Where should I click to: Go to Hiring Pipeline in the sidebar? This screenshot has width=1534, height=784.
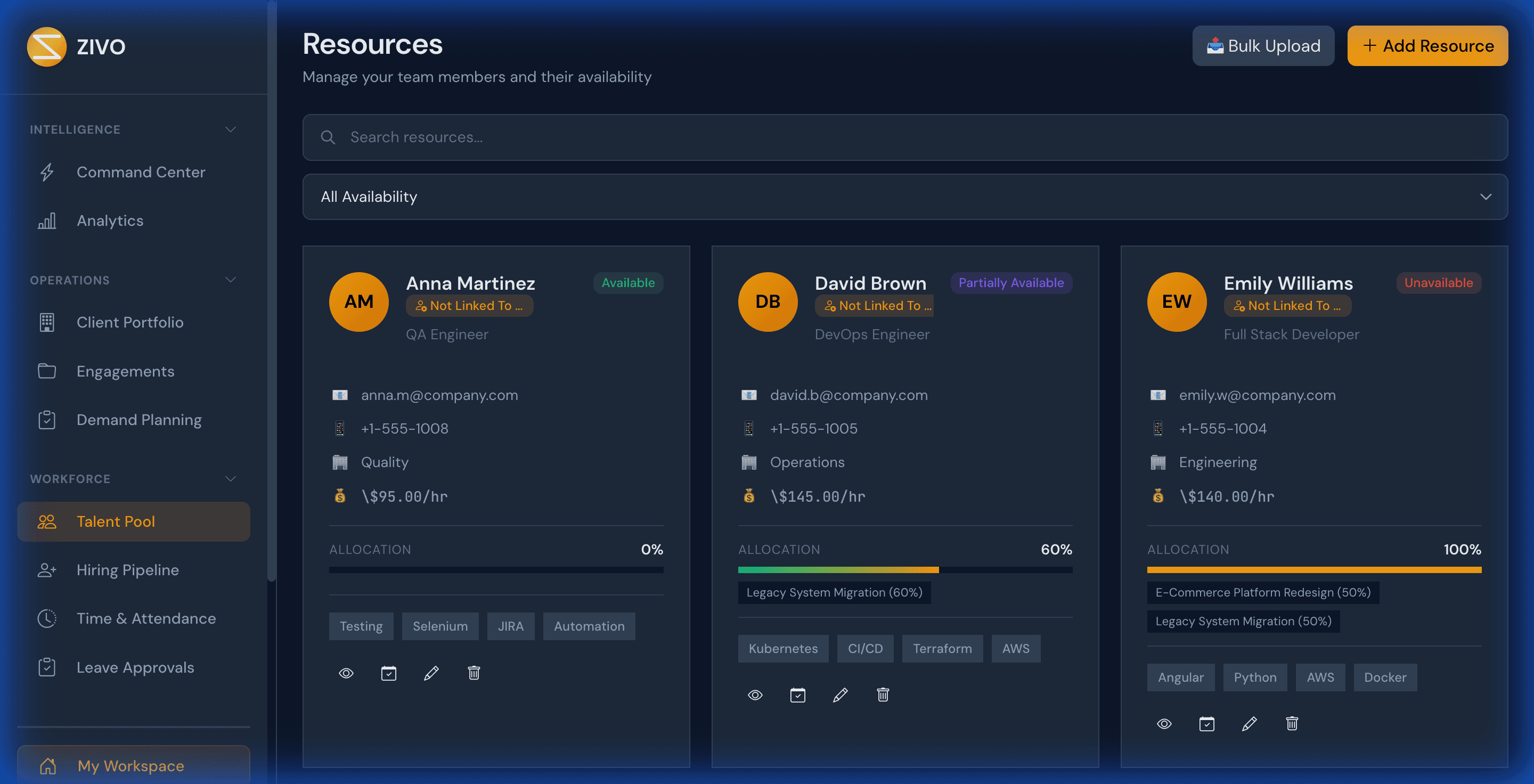(x=127, y=570)
